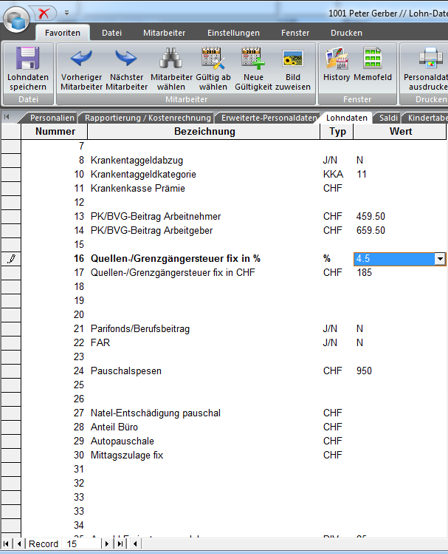Click the 4.5 value field in row 16
The image size is (448, 554).
394,259
